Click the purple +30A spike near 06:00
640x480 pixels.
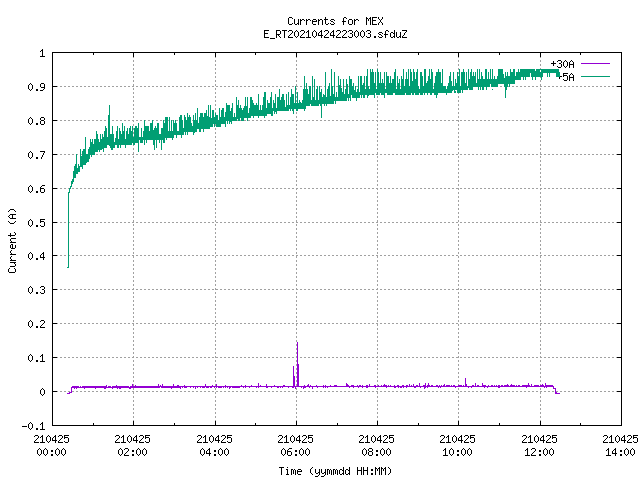[x=297, y=363]
